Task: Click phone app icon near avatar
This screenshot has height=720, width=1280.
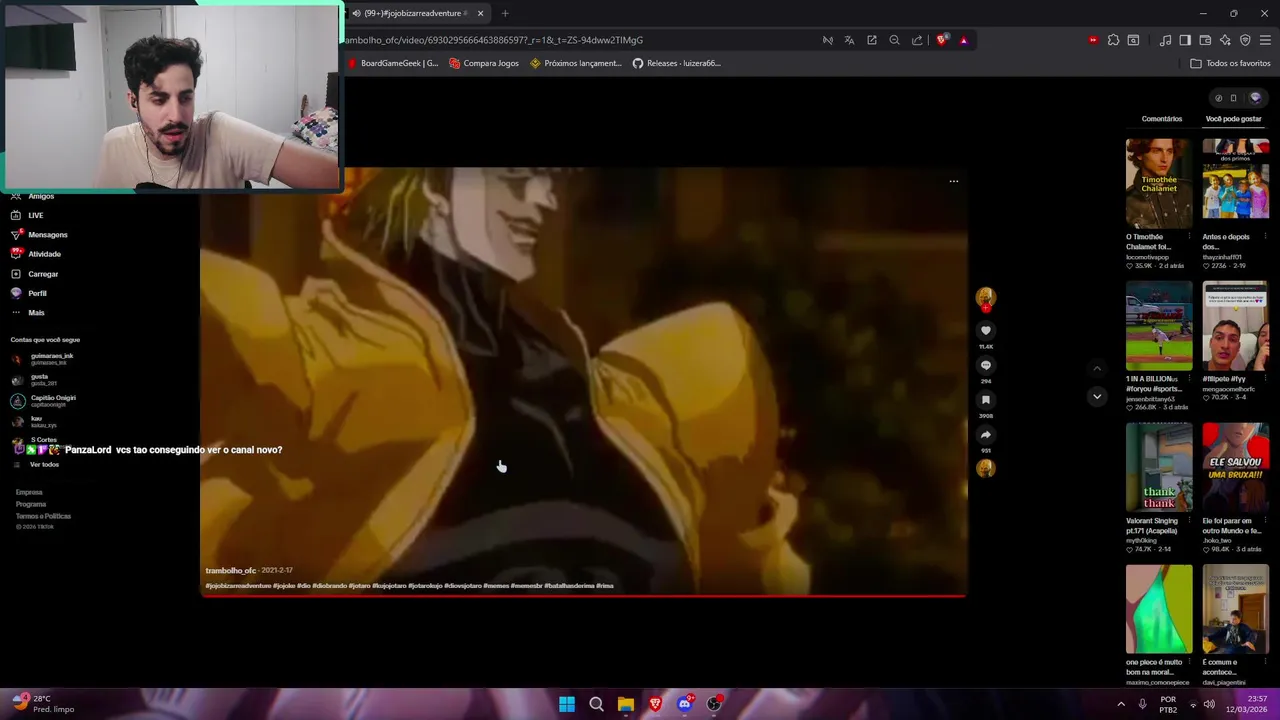Action: [1233, 98]
